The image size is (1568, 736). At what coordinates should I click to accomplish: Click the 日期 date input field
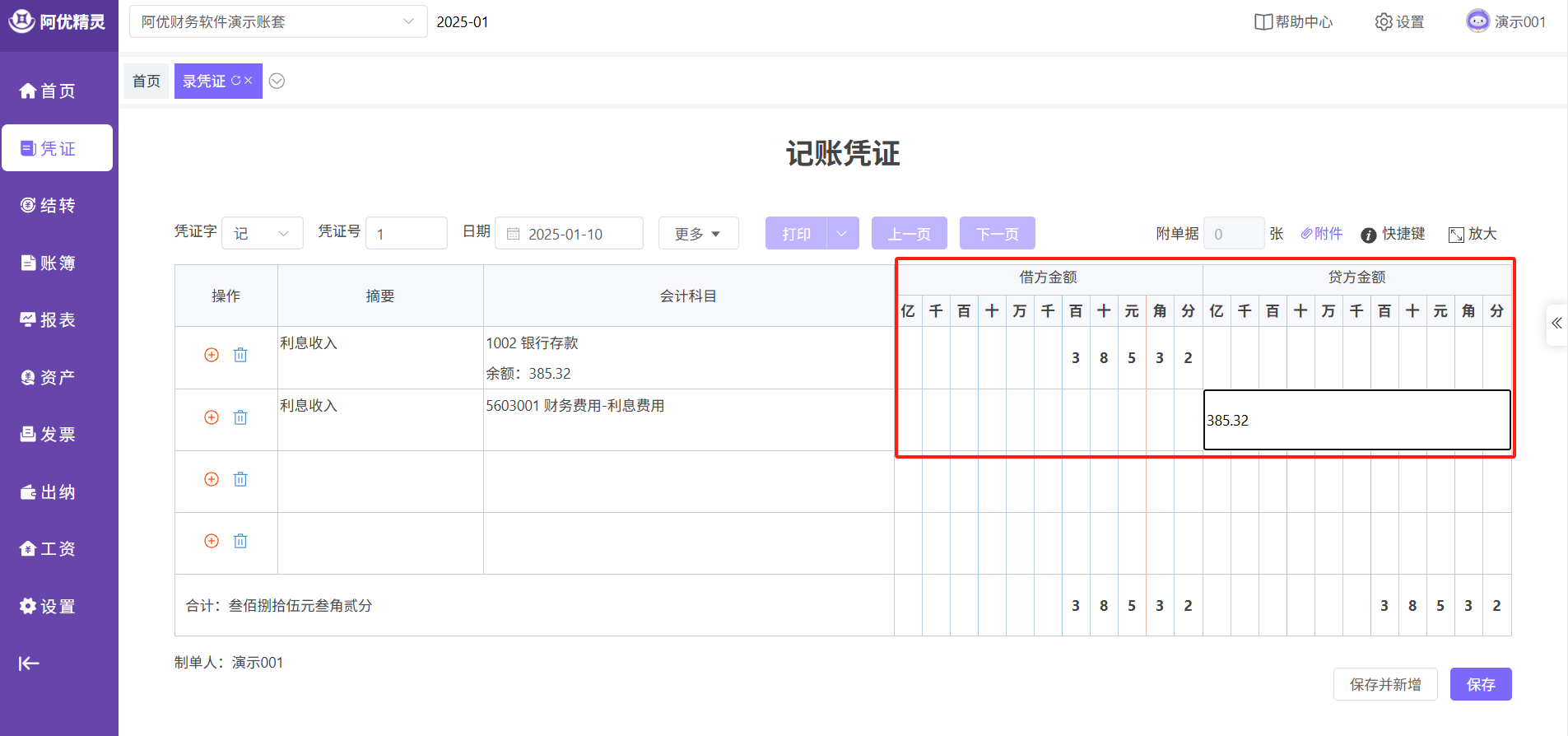coord(569,234)
